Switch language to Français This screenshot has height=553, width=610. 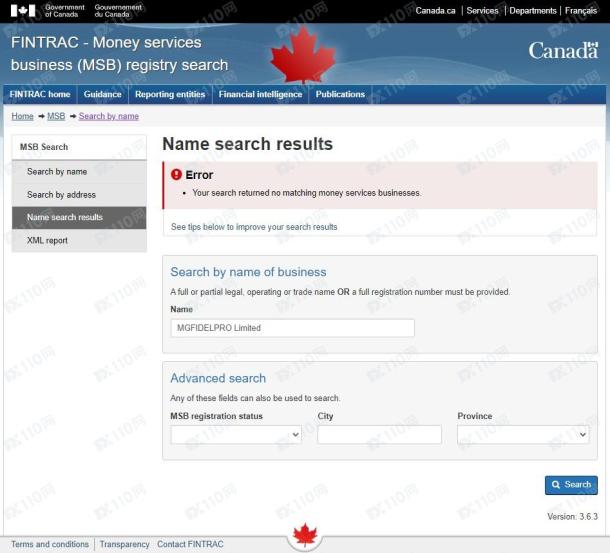581,11
